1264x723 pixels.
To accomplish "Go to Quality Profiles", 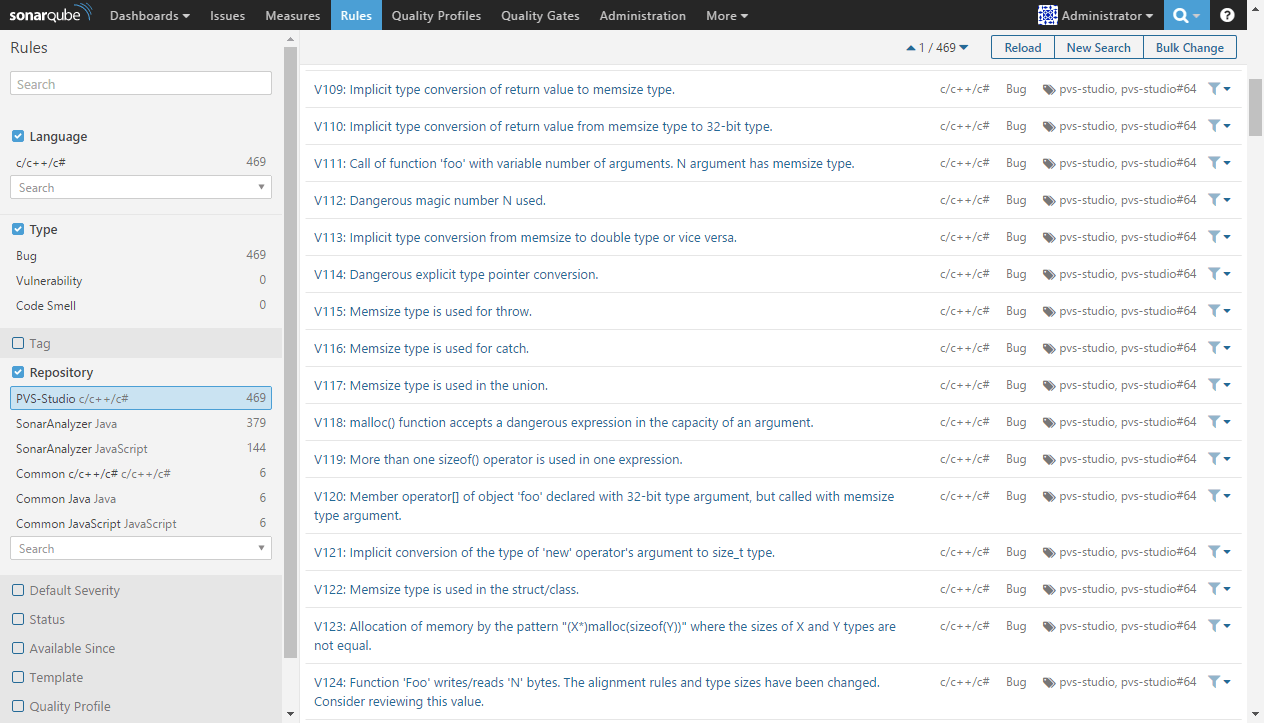I will click(x=436, y=15).
